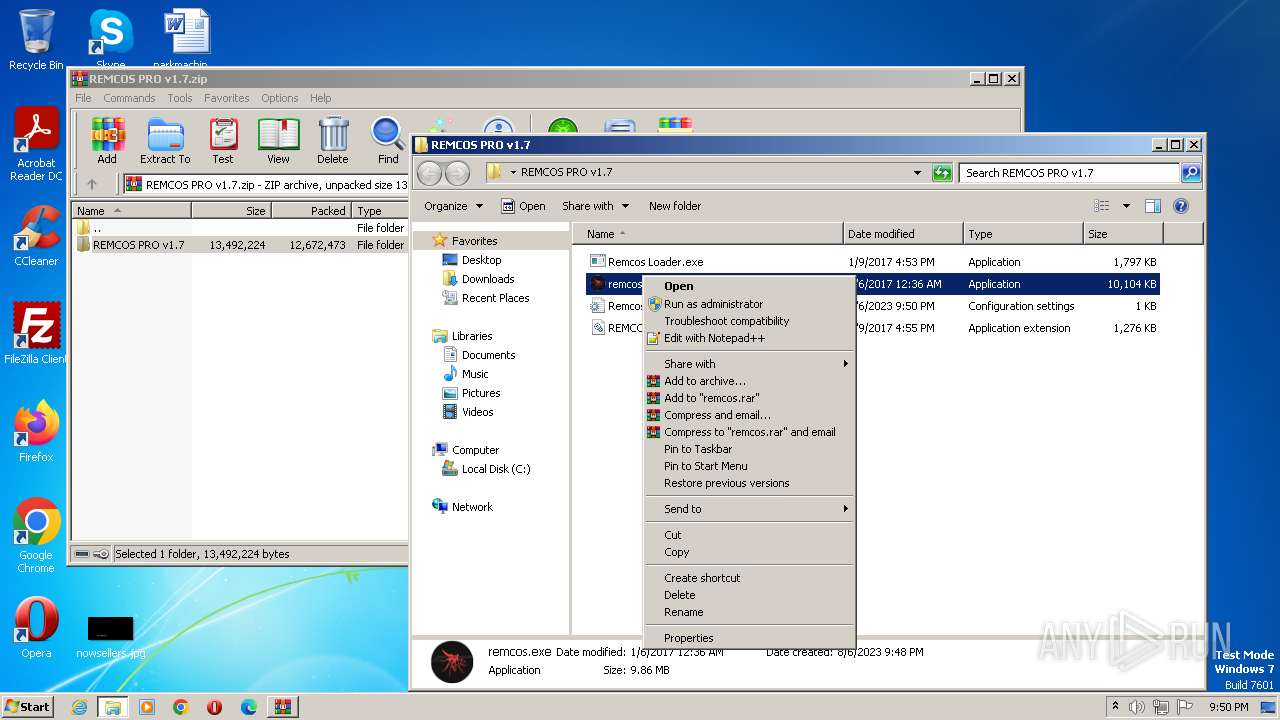Choose Restore previous versions
The height and width of the screenshot is (720, 1280).
748,483
